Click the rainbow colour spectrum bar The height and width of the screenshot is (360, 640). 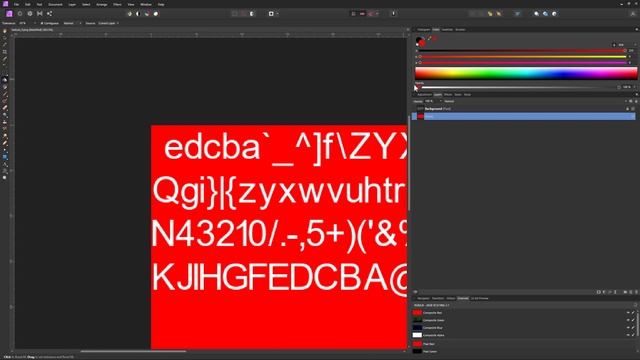tap(526, 73)
